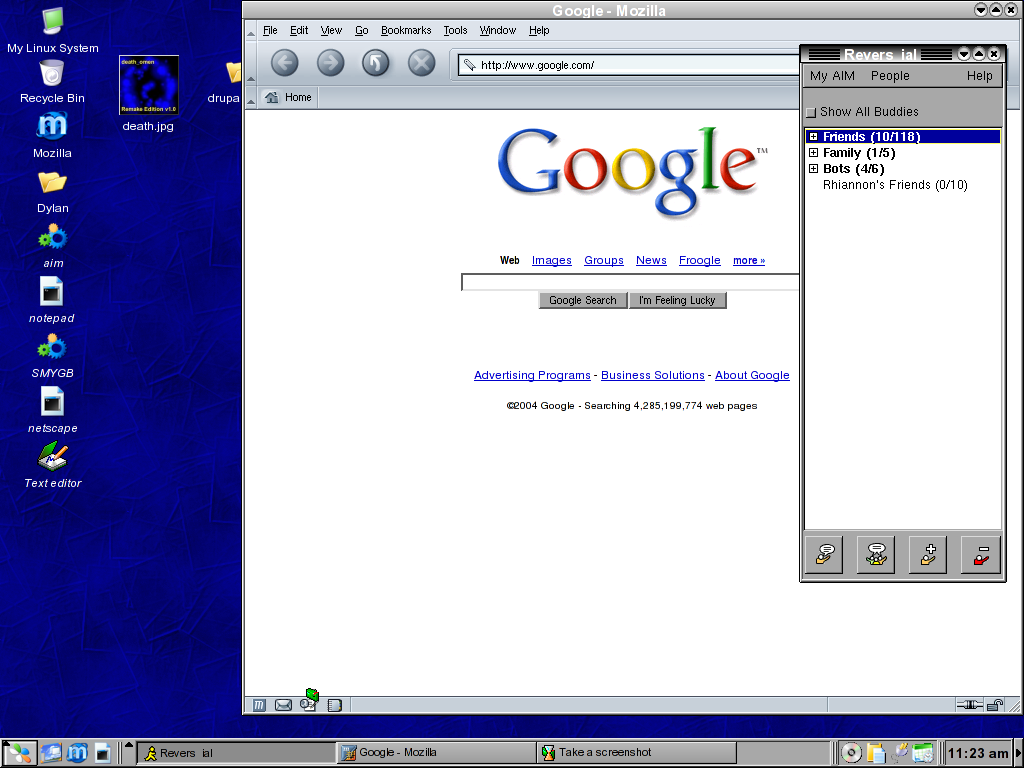The height and width of the screenshot is (768, 1024).
Task: Switch to Google - Mozilla taskbar entry
Action: click(436, 753)
